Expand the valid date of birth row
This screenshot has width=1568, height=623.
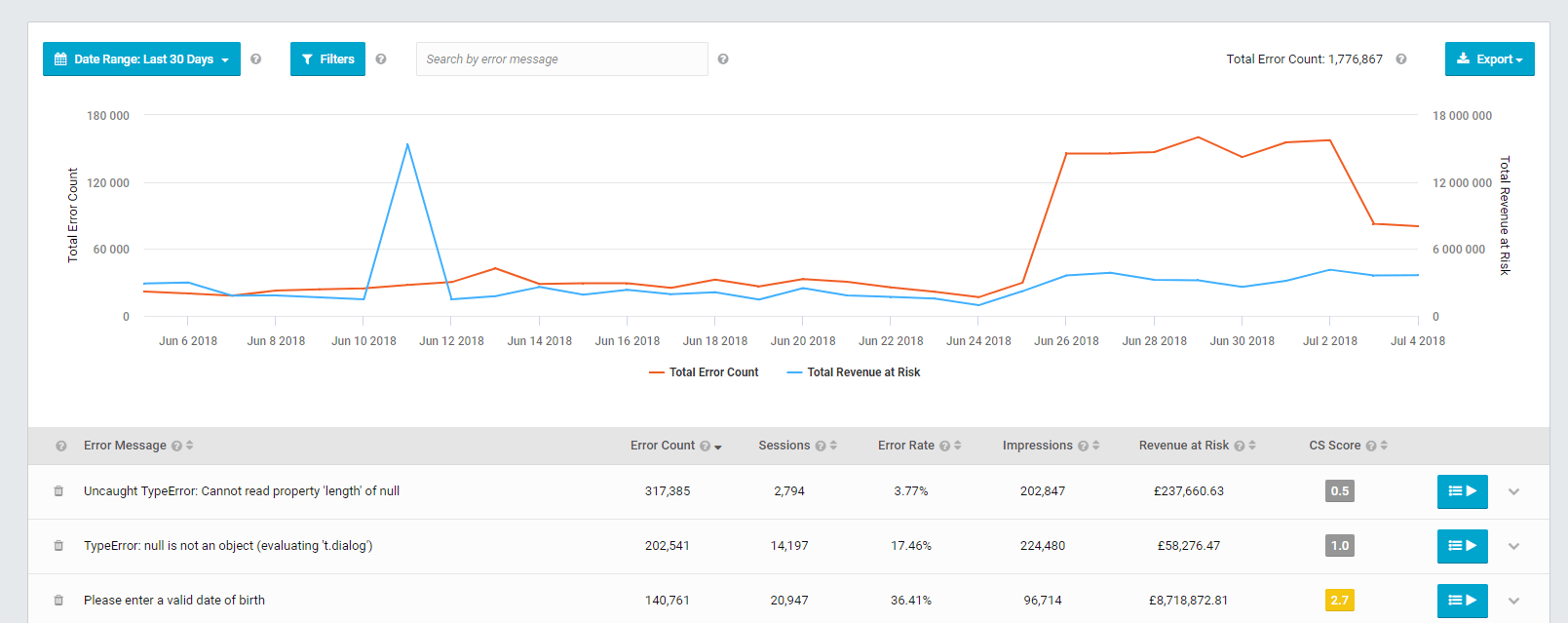tap(1514, 601)
